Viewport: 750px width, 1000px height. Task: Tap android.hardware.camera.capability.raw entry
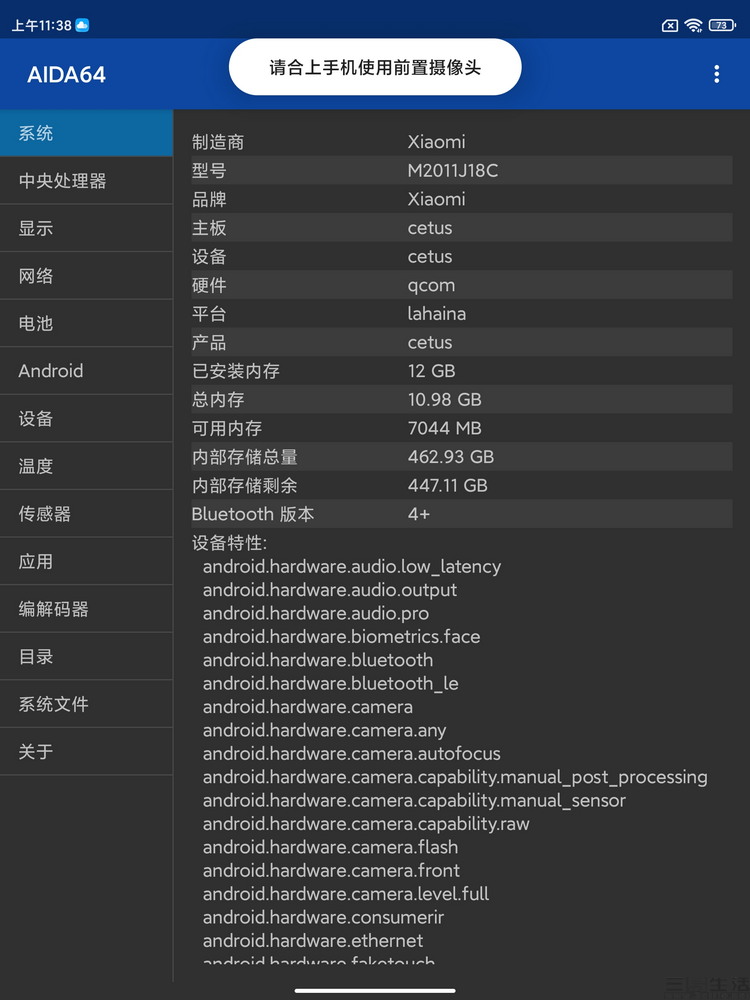(x=366, y=824)
